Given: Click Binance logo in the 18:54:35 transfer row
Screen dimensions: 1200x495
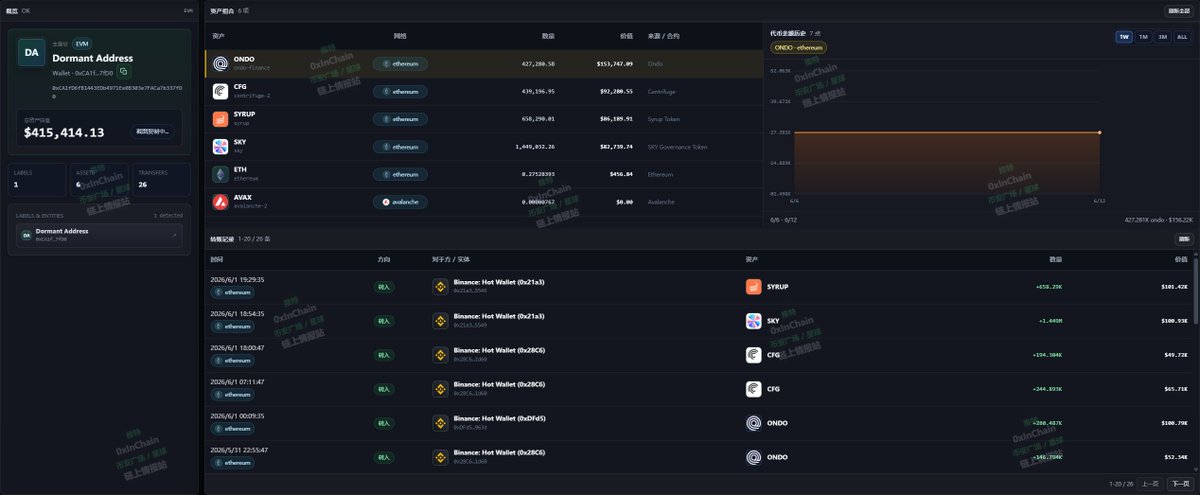Looking at the screenshot, I should [x=440, y=321].
